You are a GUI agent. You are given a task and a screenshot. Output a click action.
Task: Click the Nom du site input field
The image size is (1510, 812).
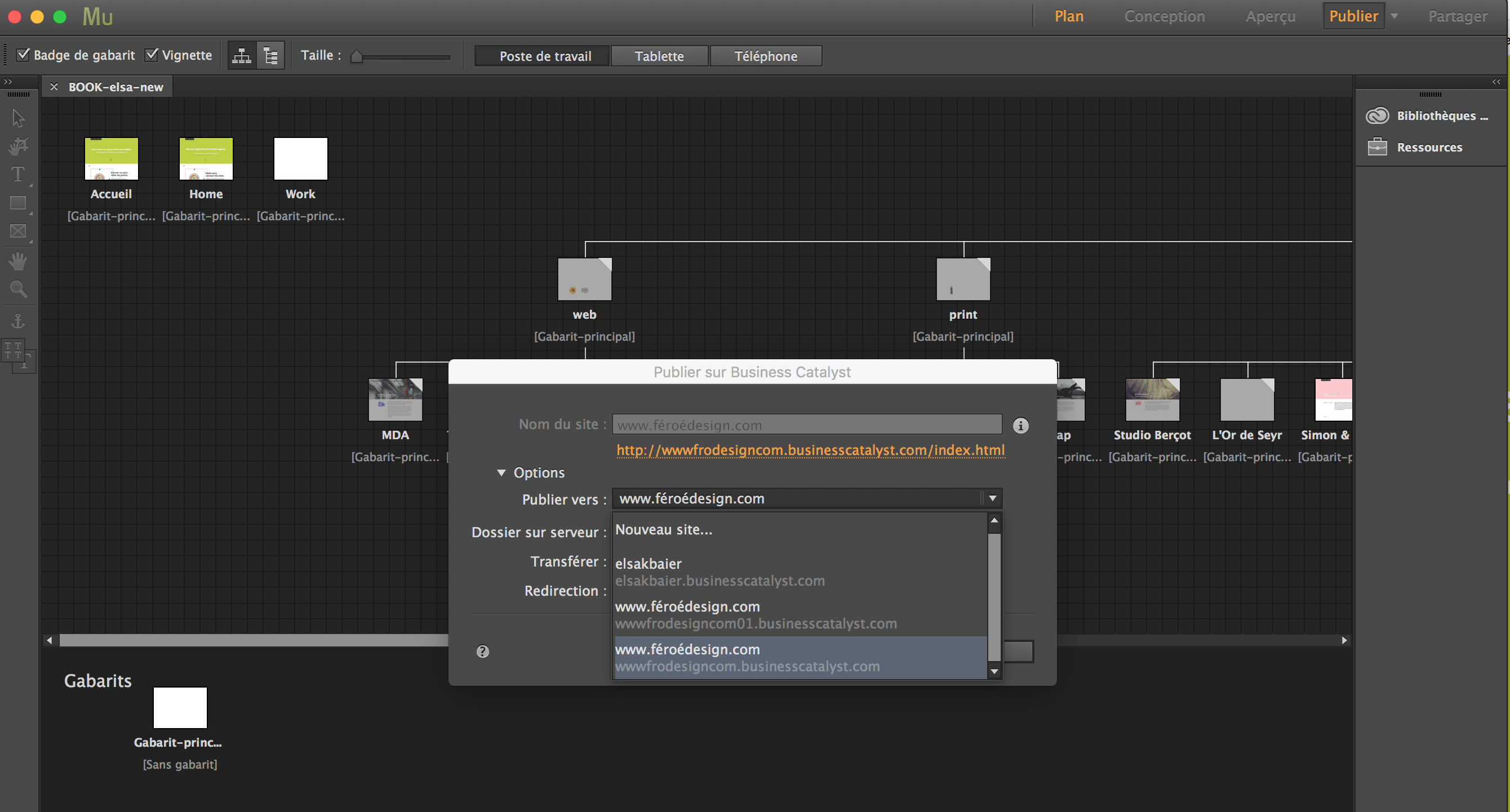[x=807, y=425]
